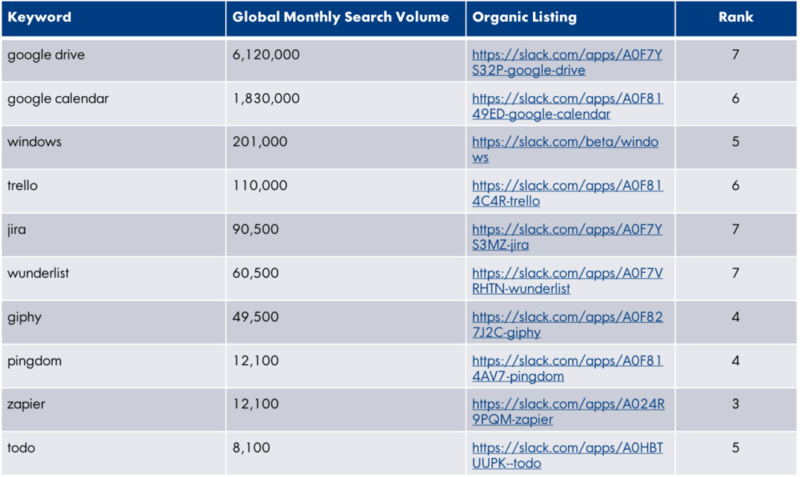Click the 8,100 search volume cell
800x477 pixels.
click(x=251, y=449)
